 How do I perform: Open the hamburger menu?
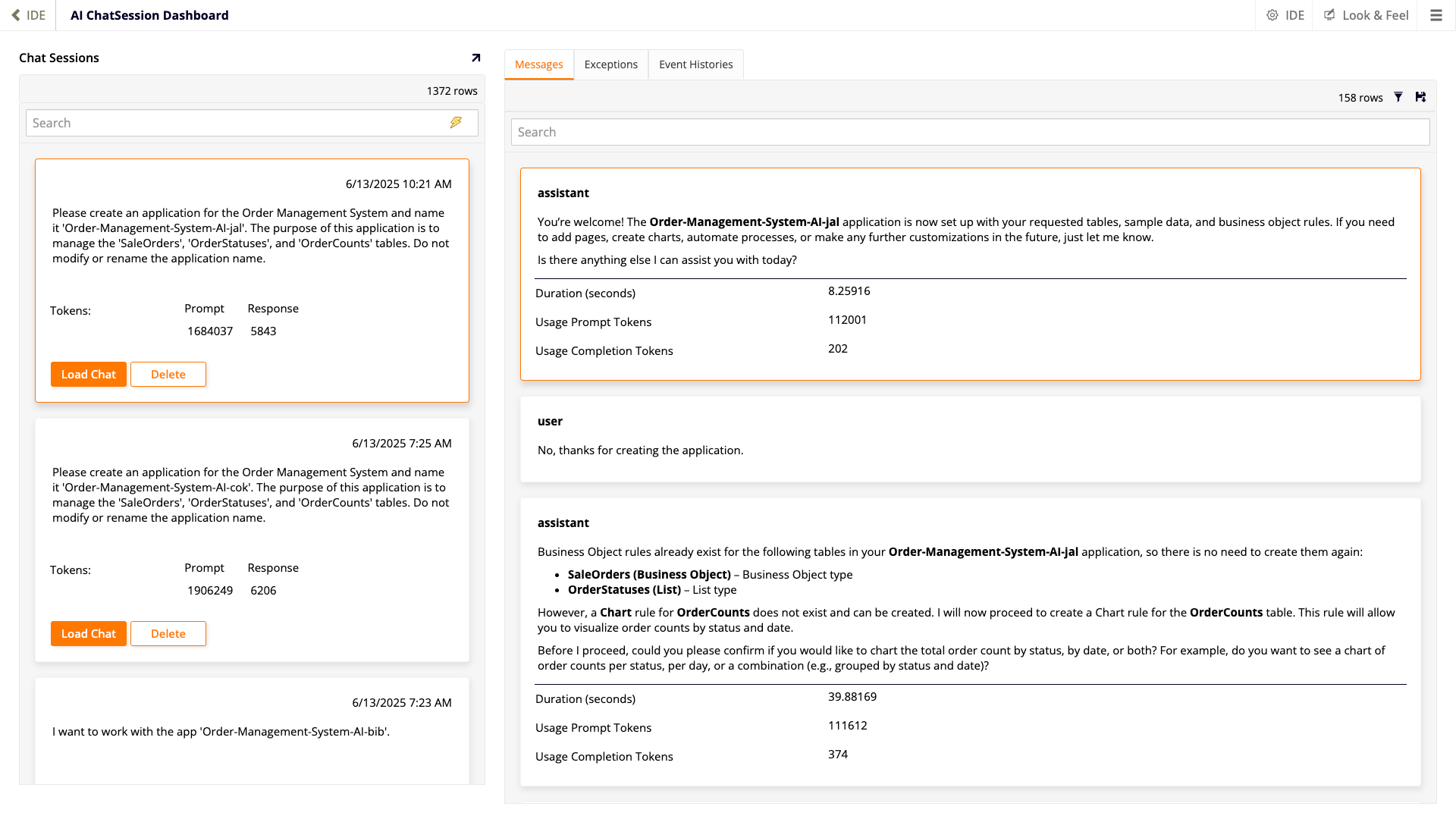click(1436, 15)
